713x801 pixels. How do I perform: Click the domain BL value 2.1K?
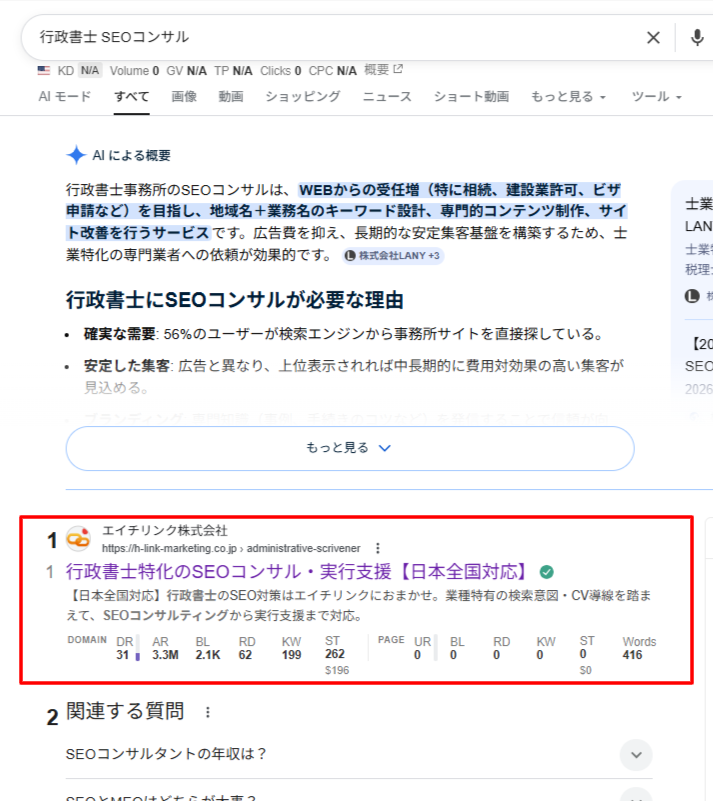pos(208,655)
